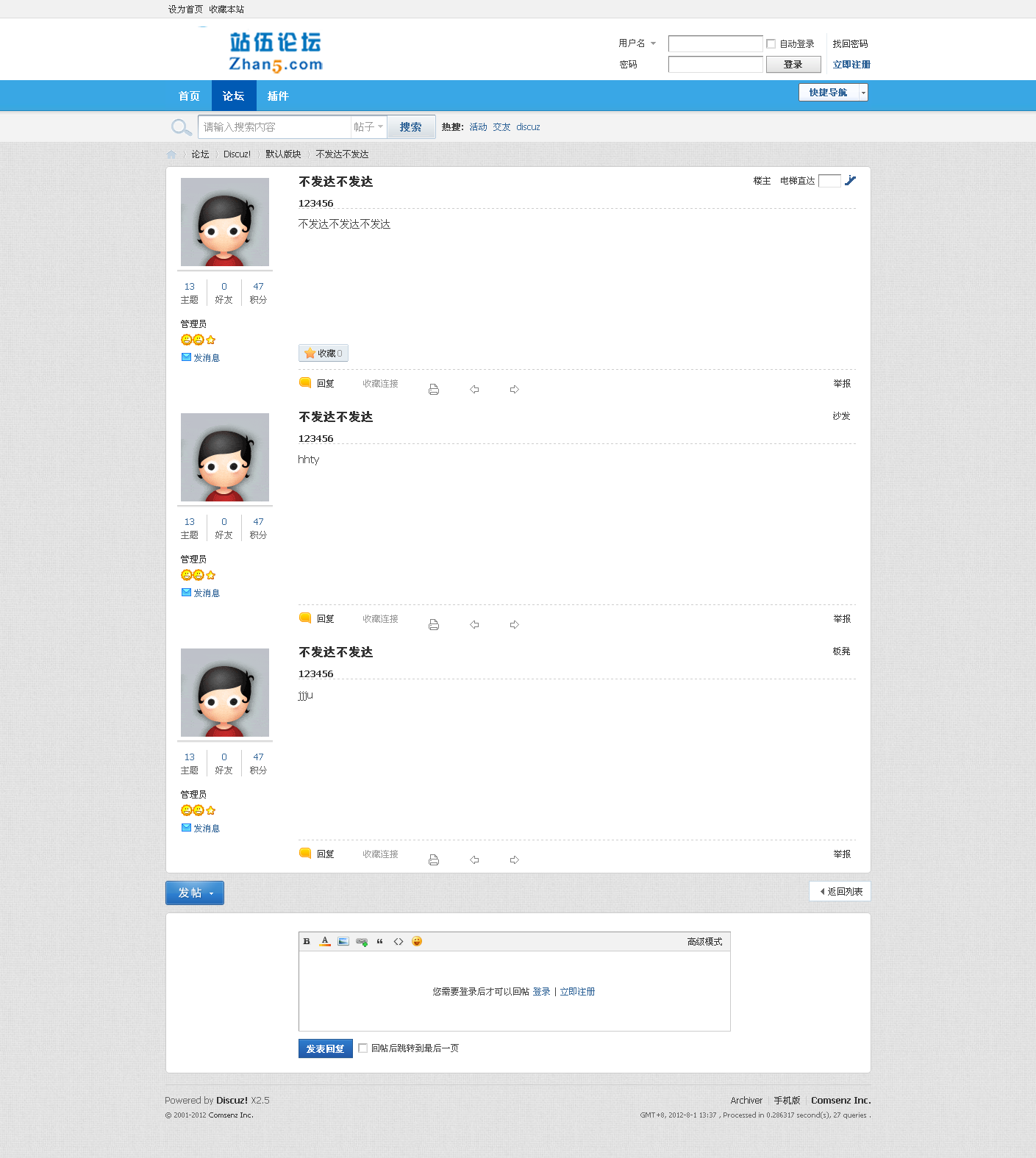This screenshot has width=1036, height=1158.
Task: Click the 收藏连接 link in first post
Action: [x=380, y=383]
